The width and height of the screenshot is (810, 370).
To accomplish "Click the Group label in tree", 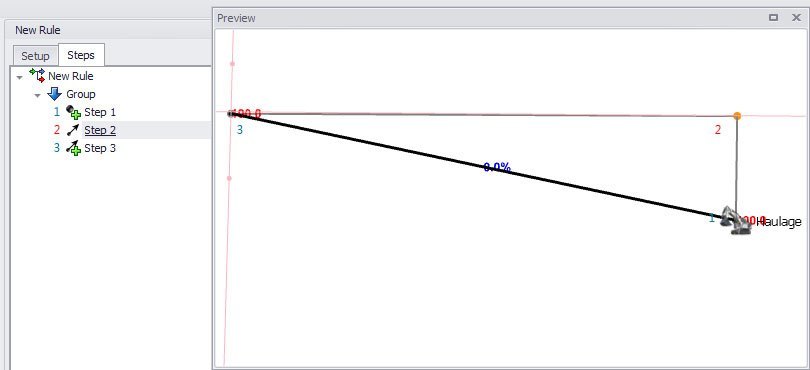I will [x=81, y=94].
